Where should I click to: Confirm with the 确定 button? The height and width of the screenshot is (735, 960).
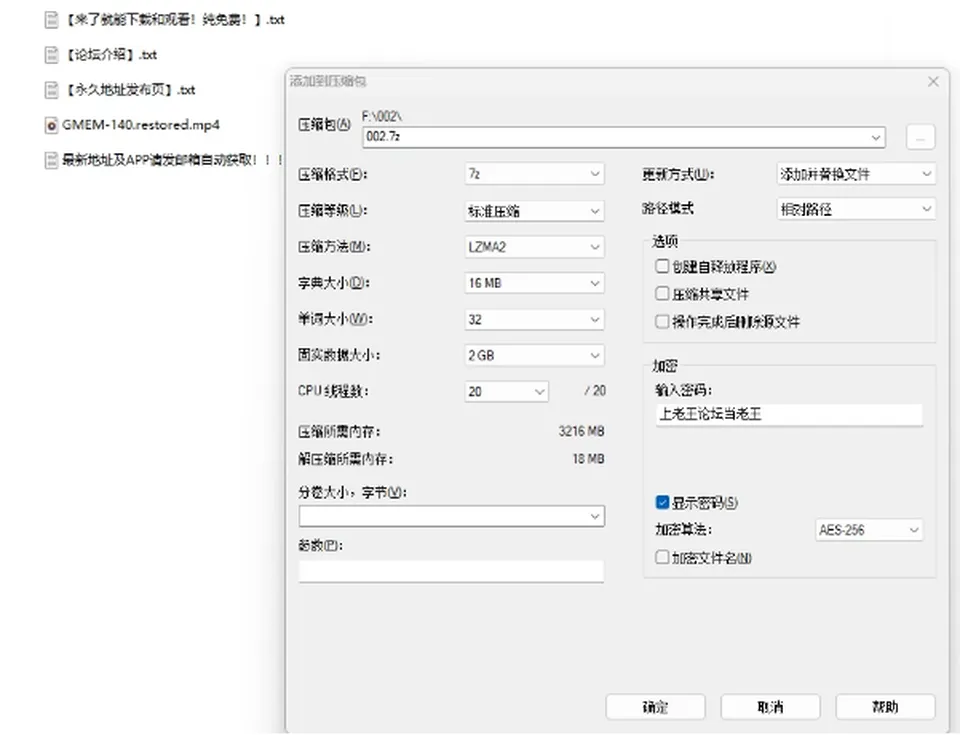point(655,707)
